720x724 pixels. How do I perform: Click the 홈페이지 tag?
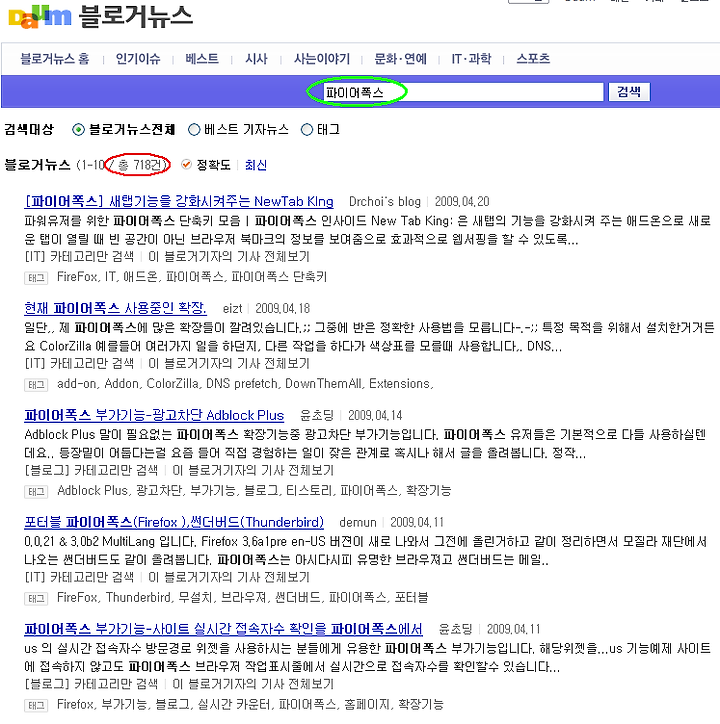click(x=367, y=704)
